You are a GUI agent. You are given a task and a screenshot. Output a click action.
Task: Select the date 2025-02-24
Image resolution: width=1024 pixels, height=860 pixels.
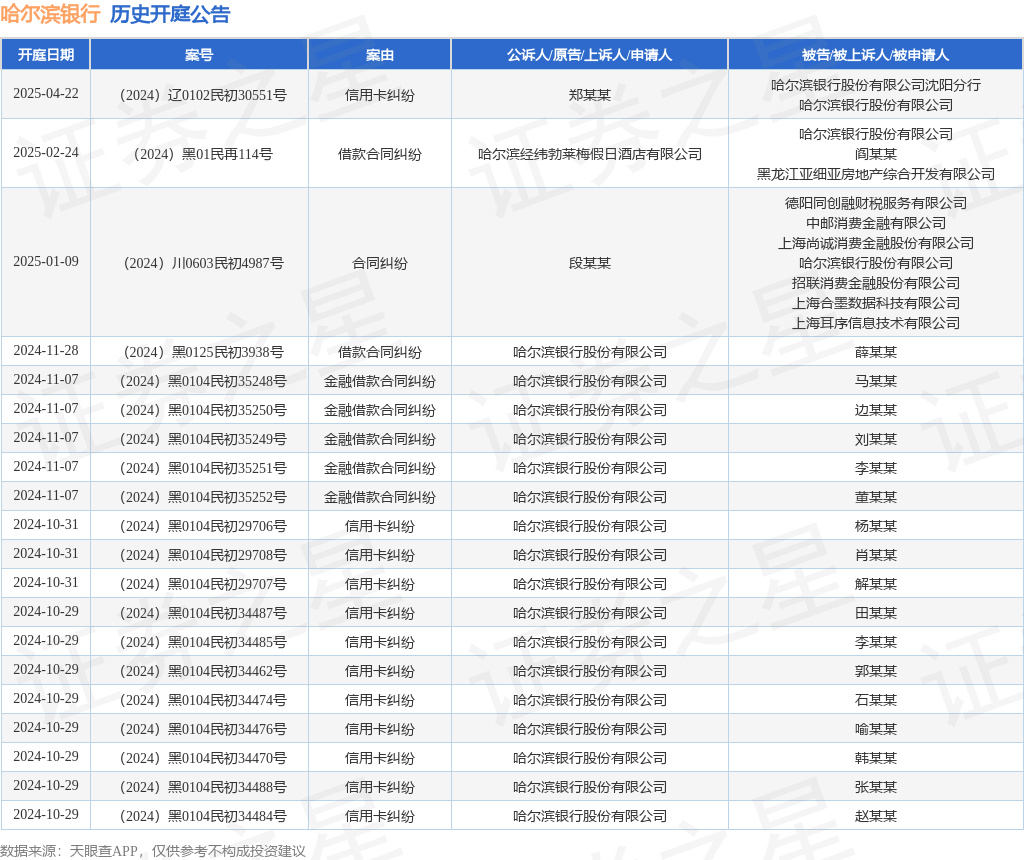point(46,152)
